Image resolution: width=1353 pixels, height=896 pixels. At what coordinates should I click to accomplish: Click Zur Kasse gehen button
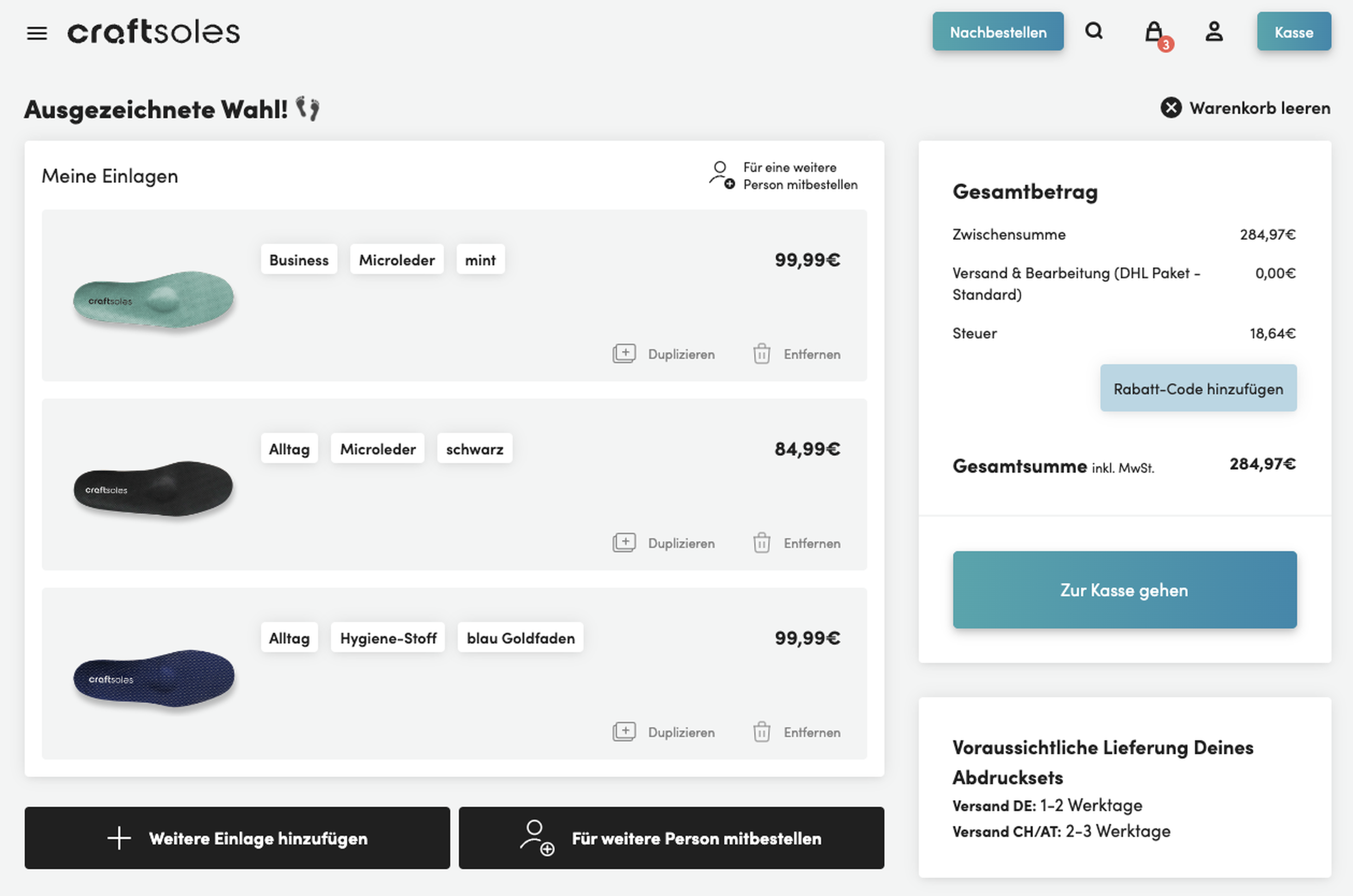(1124, 590)
